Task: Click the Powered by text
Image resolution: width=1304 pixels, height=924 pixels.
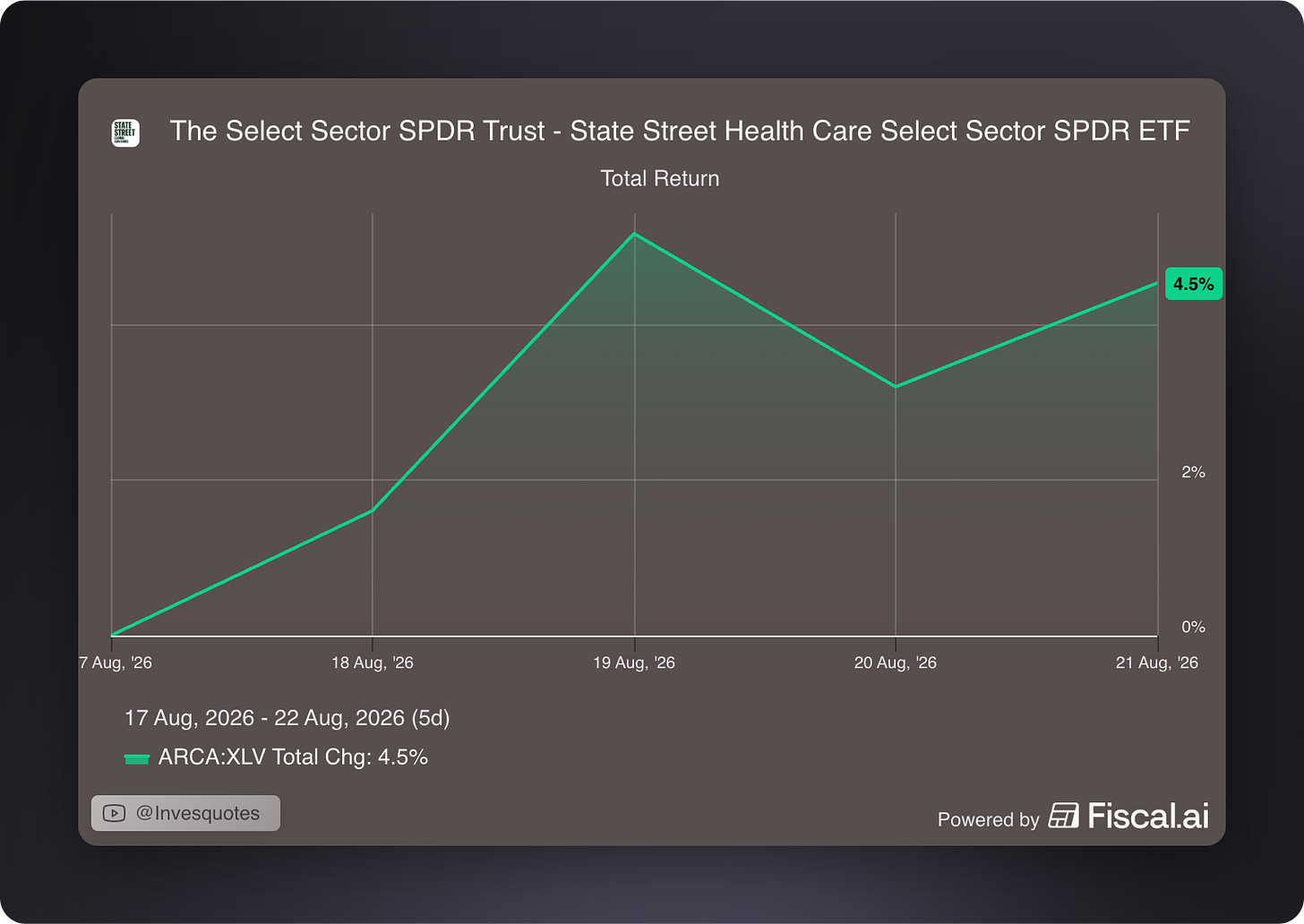Action: (x=989, y=819)
